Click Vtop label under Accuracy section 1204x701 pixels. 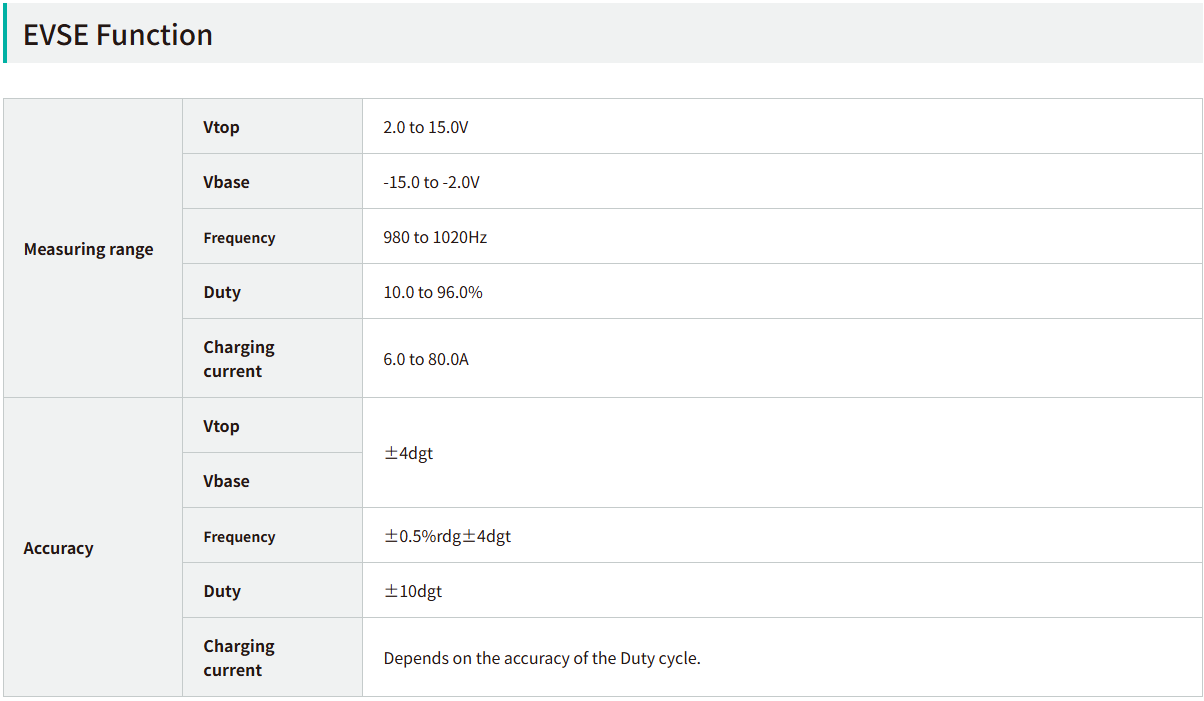tap(222, 426)
